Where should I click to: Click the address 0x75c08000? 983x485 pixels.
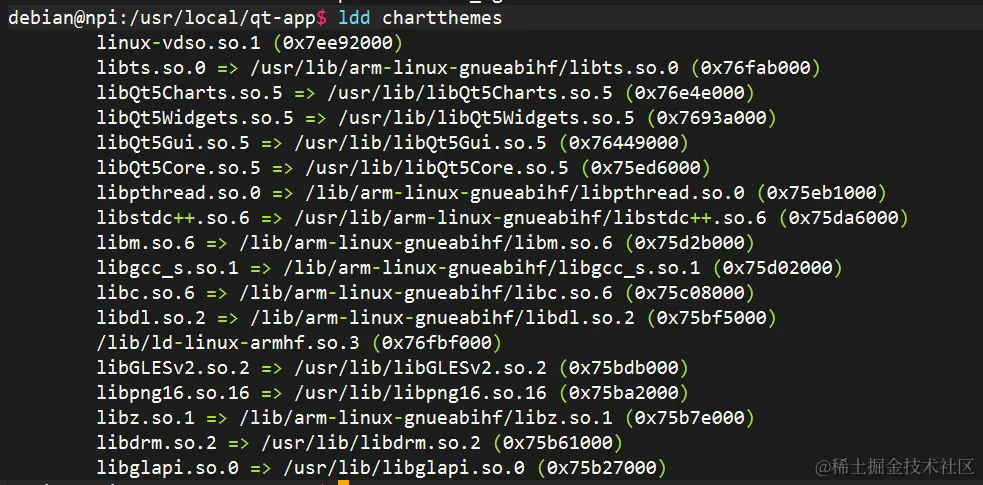click(690, 292)
